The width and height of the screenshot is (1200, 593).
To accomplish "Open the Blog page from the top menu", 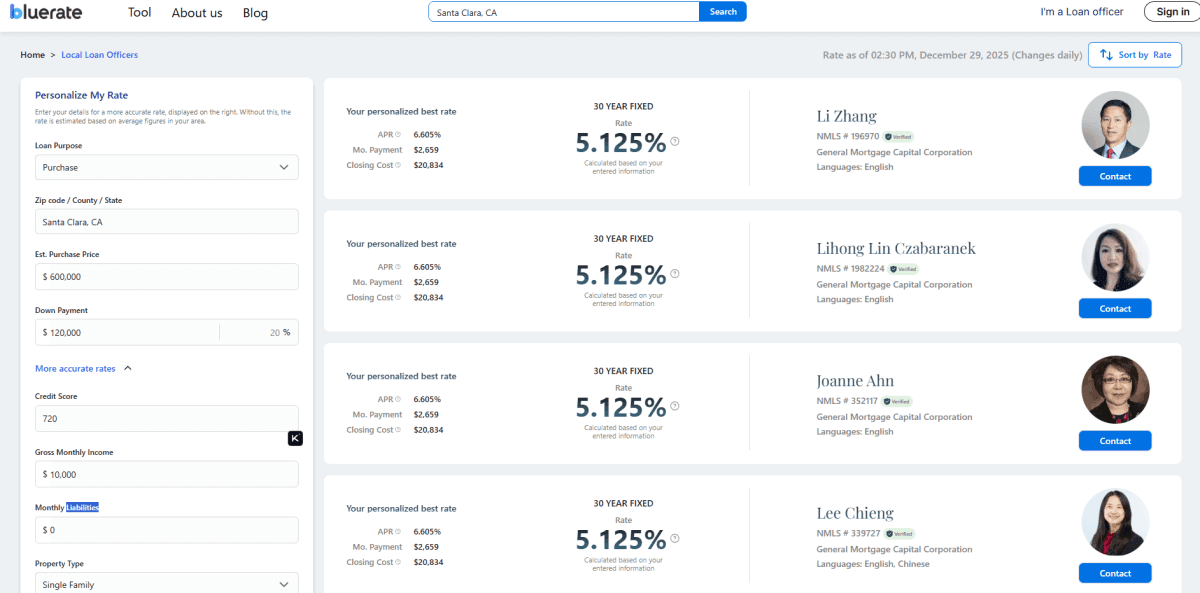I will coord(254,12).
